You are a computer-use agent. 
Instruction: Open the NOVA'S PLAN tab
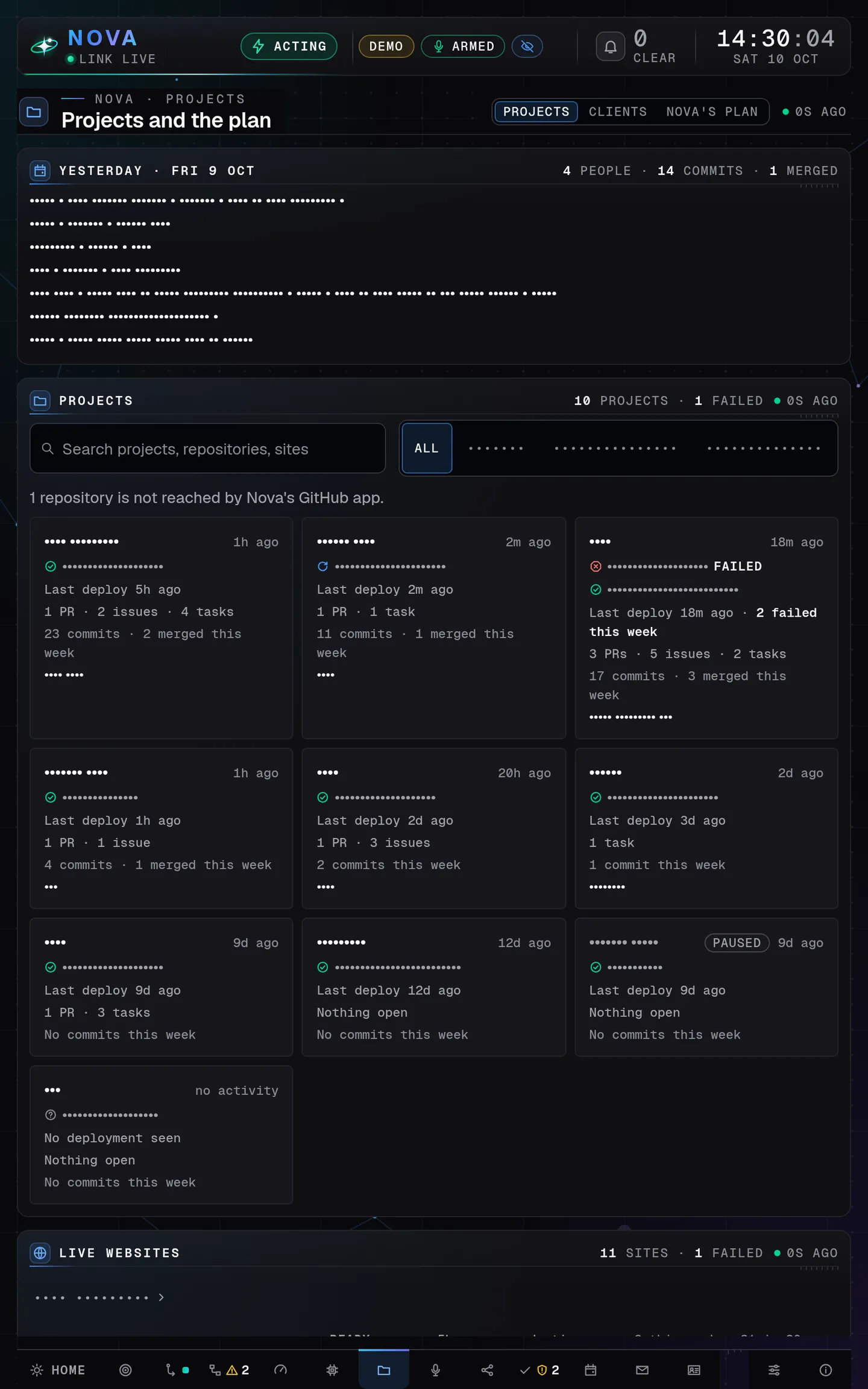point(712,112)
